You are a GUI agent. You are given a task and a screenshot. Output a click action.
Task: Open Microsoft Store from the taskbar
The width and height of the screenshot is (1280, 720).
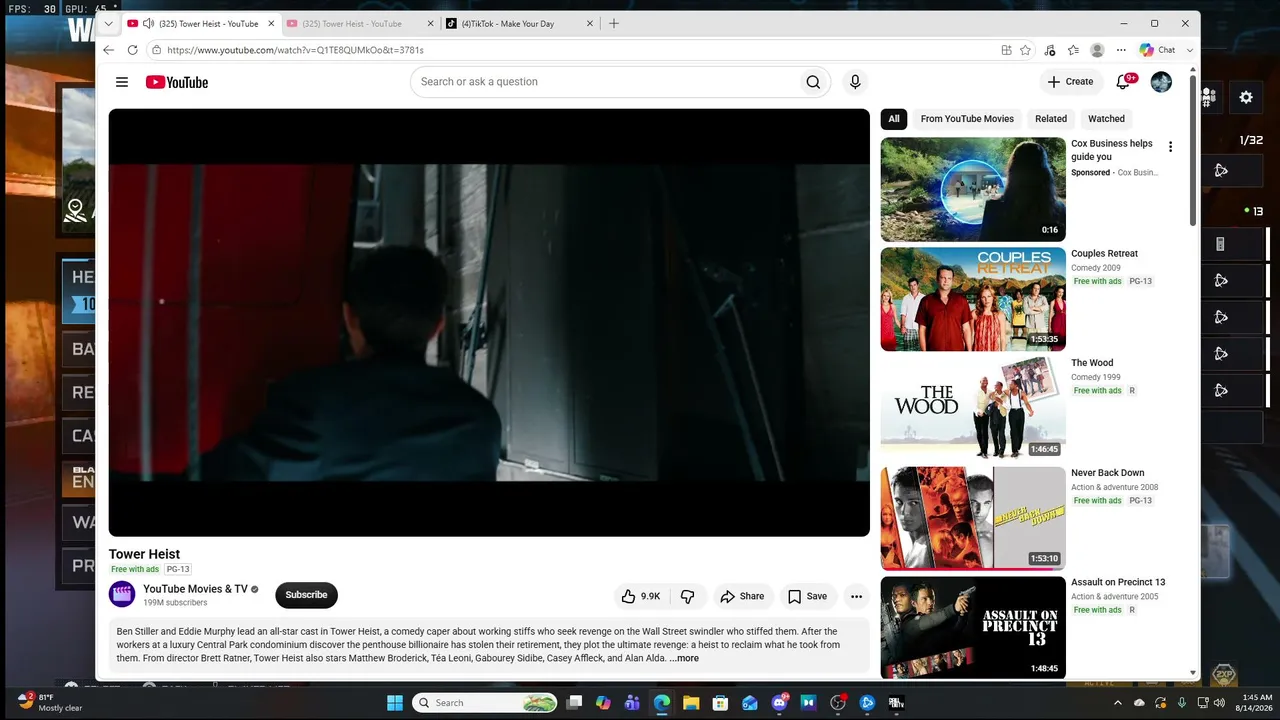point(720,703)
